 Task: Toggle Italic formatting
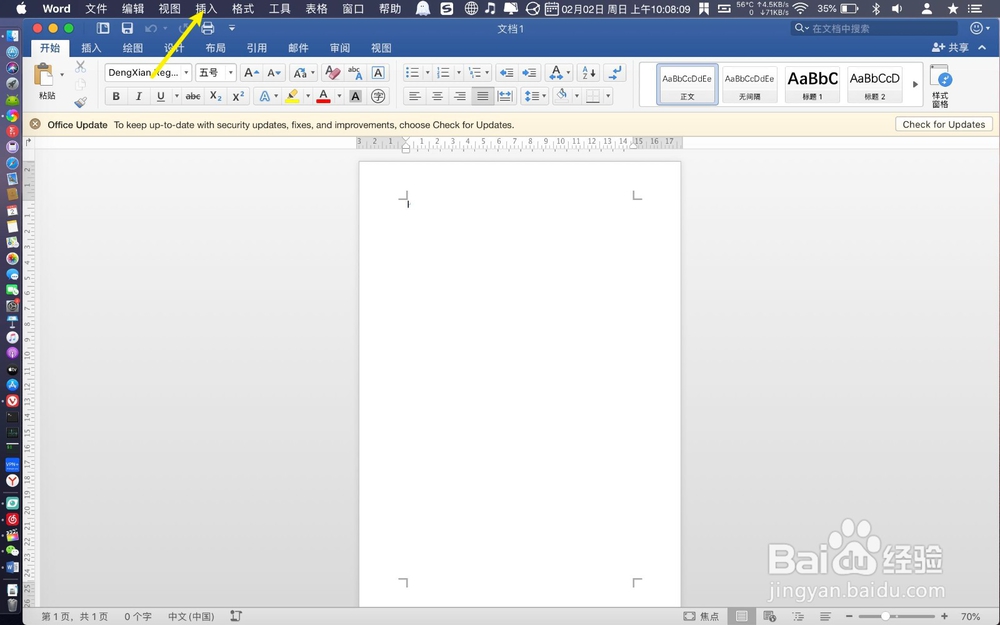pyautogui.click(x=138, y=96)
